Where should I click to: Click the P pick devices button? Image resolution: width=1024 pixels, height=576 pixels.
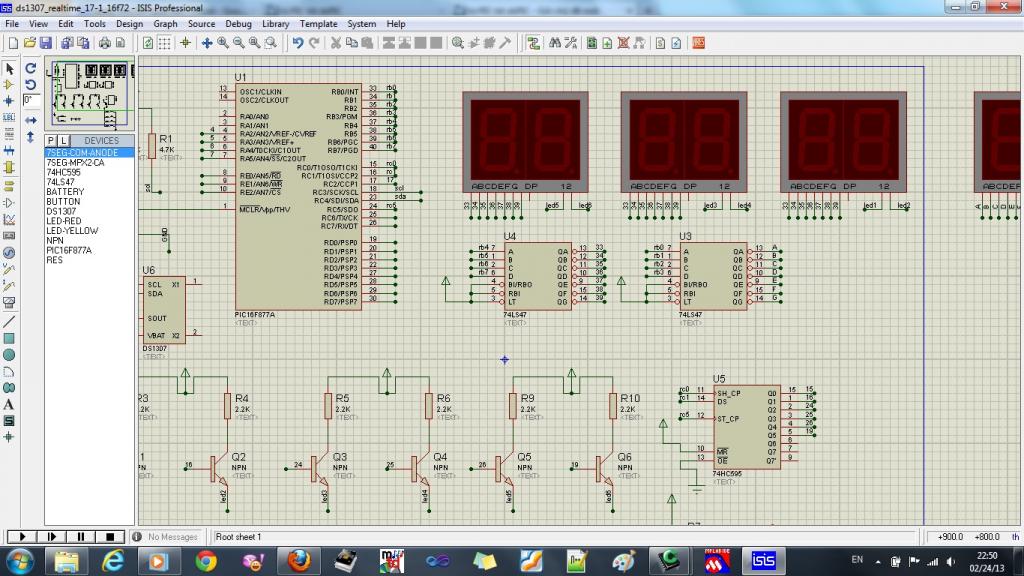pos(51,140)
